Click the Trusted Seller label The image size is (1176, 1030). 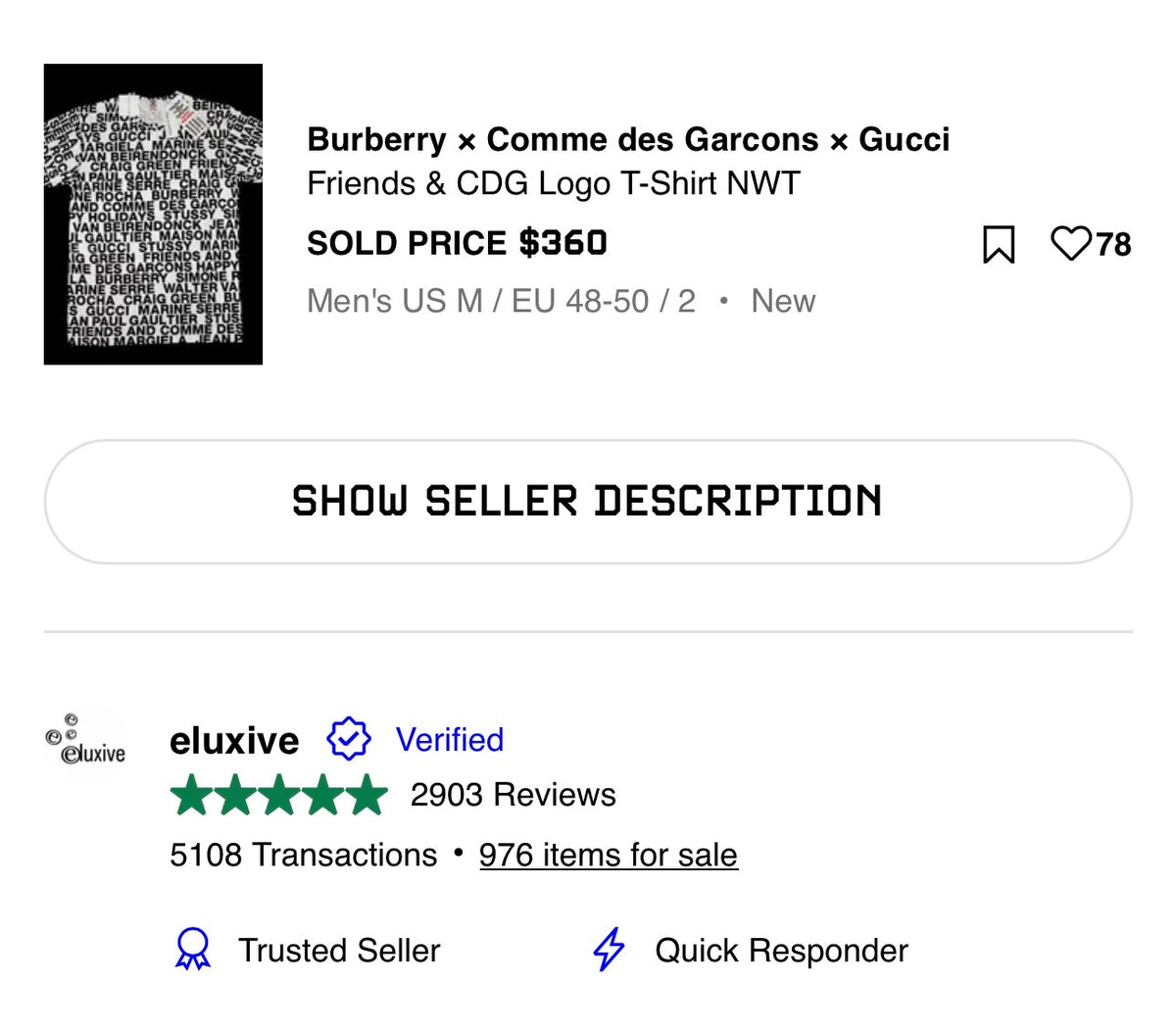point(340,951)
